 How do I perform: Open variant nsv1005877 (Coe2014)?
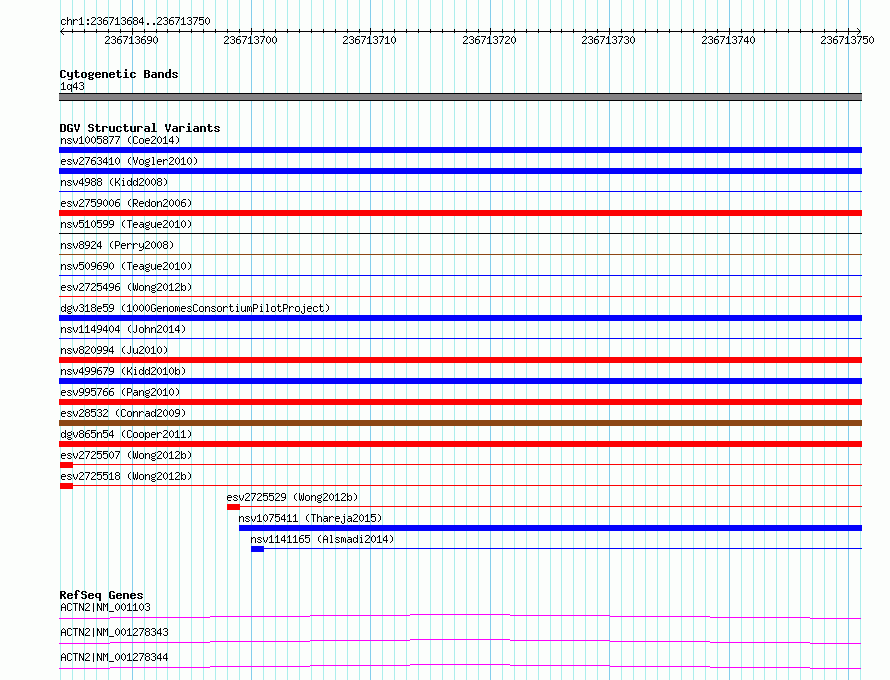pos(120,140)
